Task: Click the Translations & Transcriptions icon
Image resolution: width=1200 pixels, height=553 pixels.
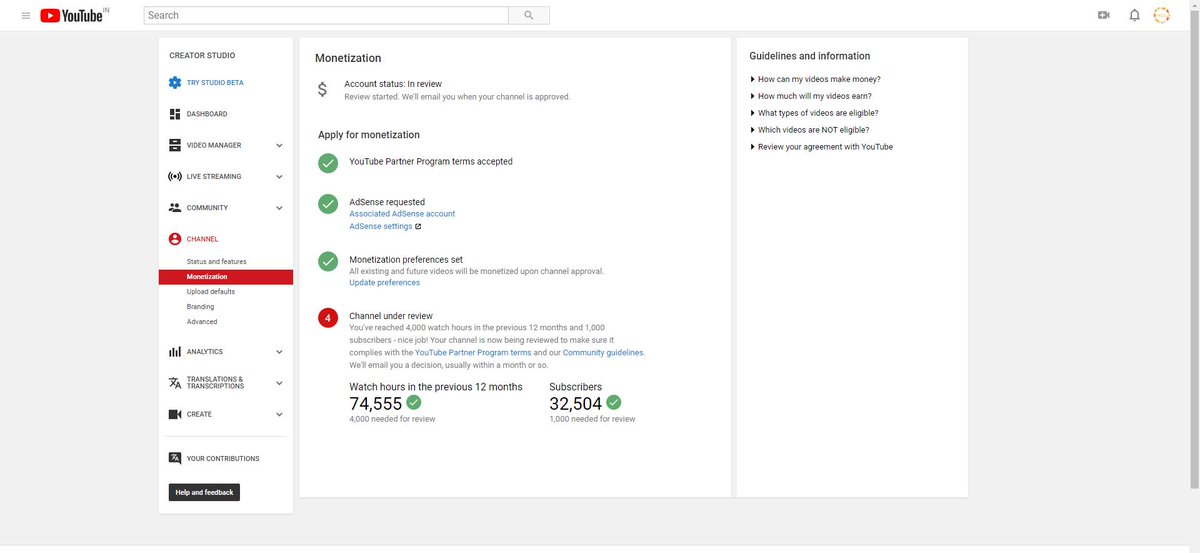Action: click(x=175, y=383)
